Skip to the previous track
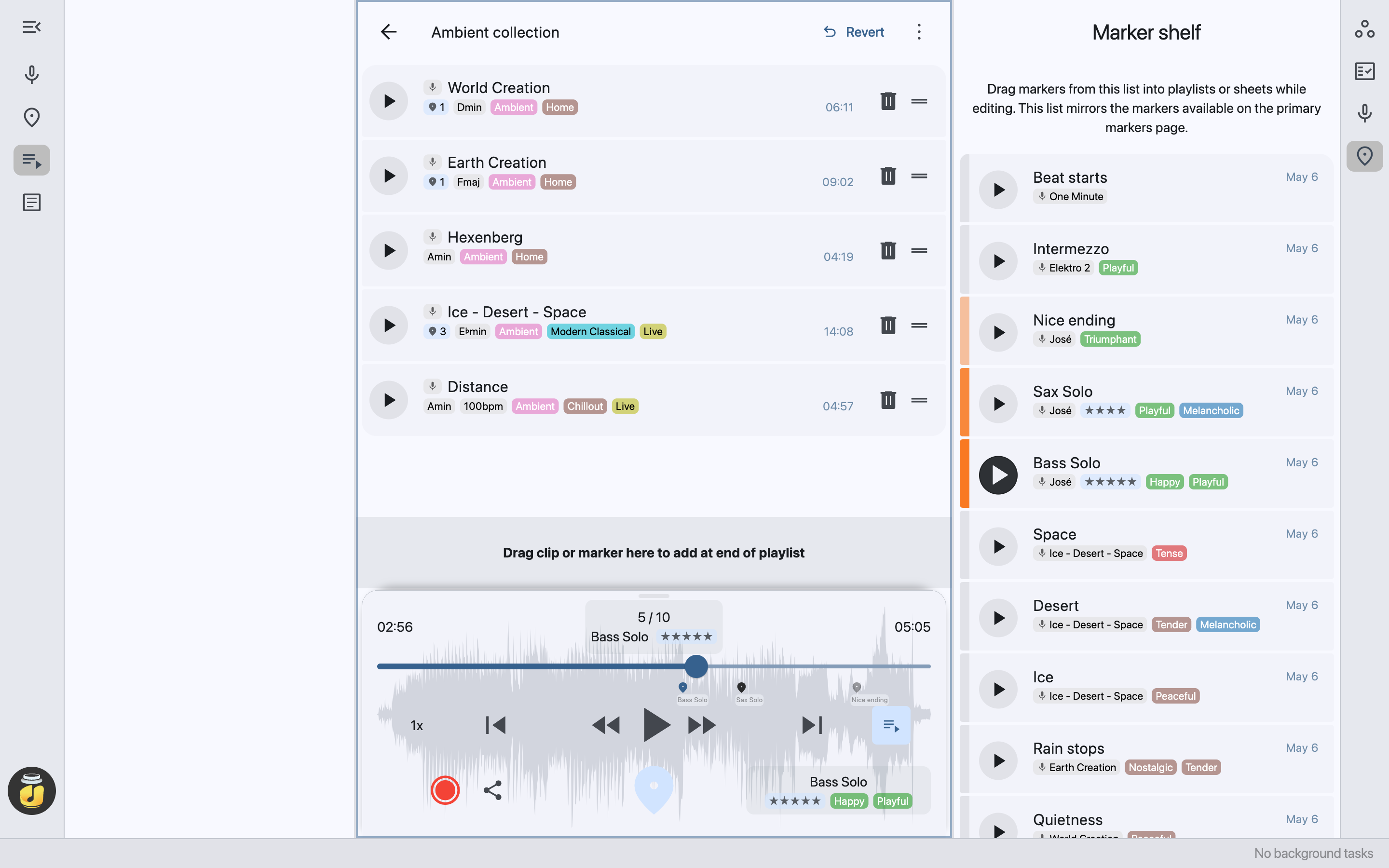1389x868 pixels. pyautogui.click(x=495, y=725)
